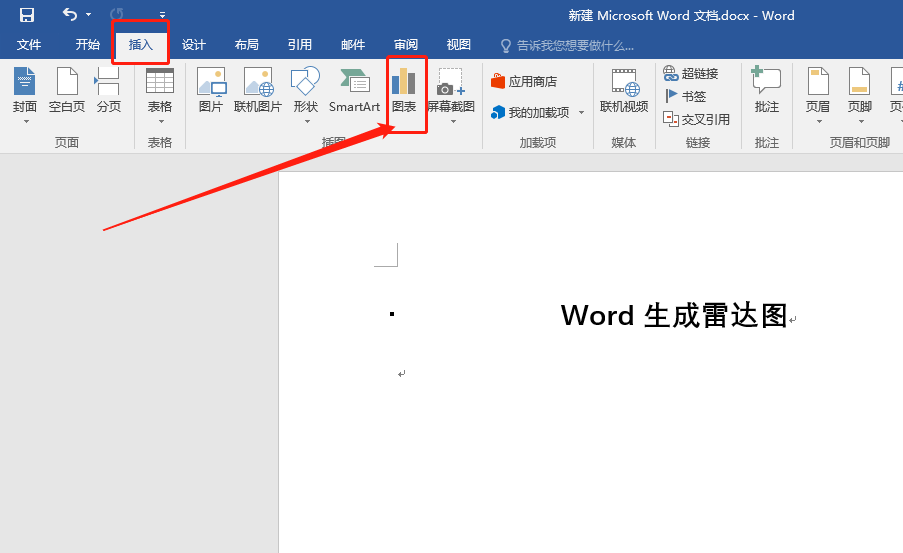Insert a cover page with 封面

(x=25, y=89)
